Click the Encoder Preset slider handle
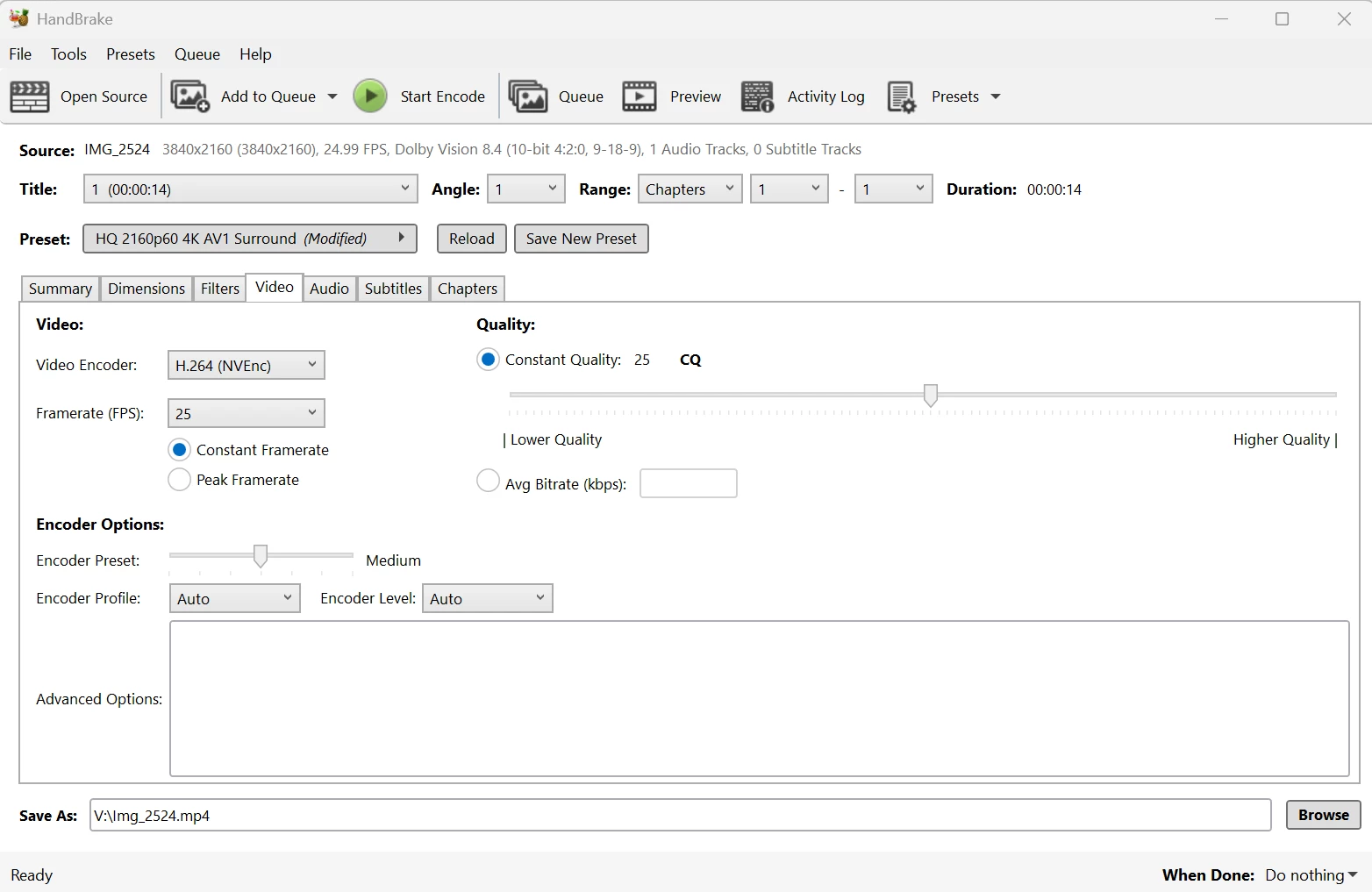The image size is (1372, 892). (x=261, y=556)
